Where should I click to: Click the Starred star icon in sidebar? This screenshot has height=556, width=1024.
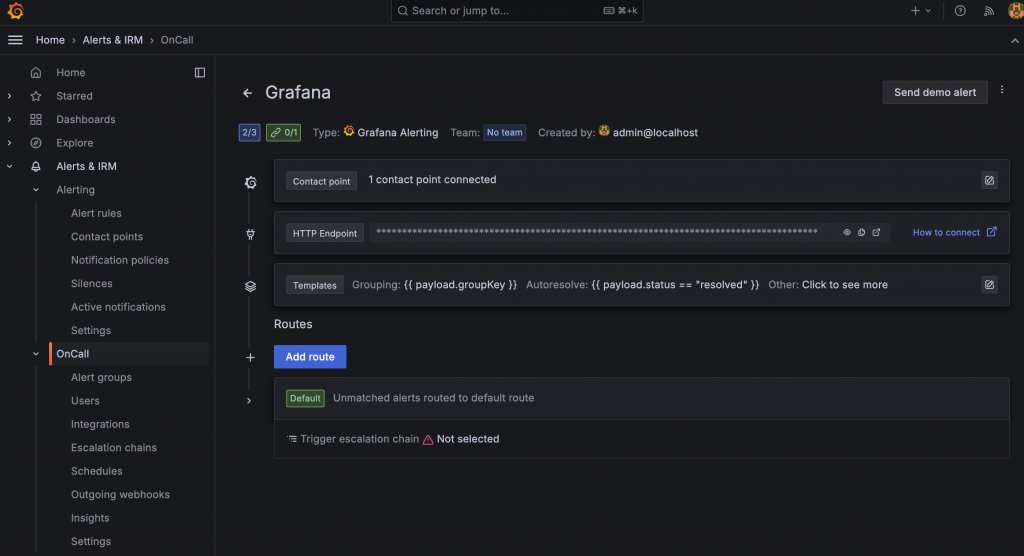pos(36,96)
